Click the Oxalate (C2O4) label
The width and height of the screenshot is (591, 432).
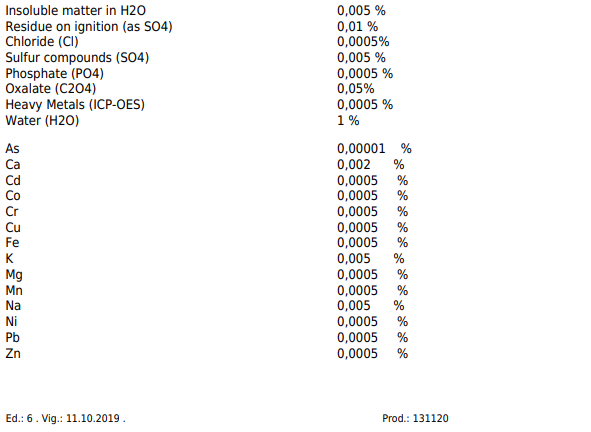pos(51,89)
